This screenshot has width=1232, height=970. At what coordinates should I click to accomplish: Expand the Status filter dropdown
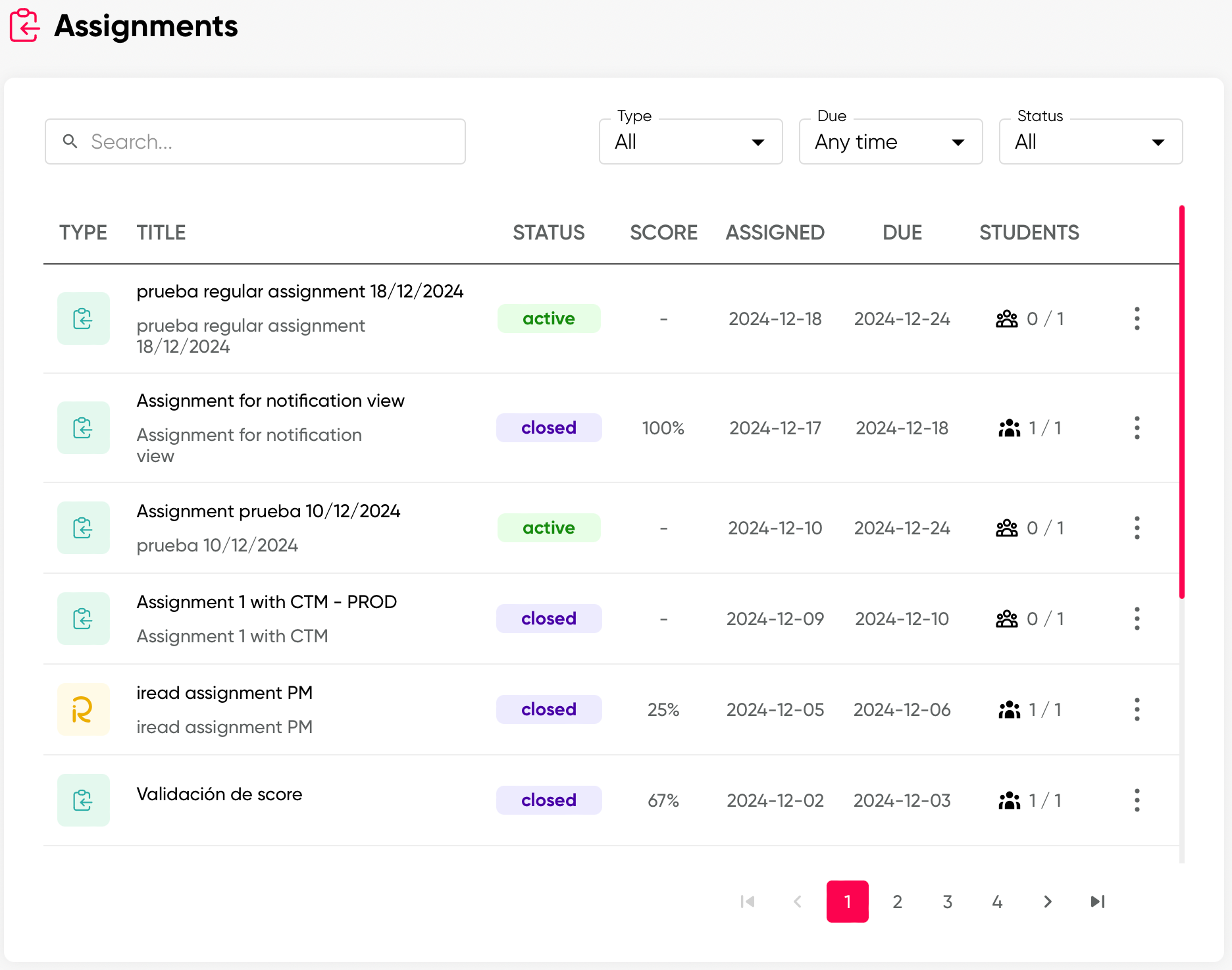point(1091,141)
